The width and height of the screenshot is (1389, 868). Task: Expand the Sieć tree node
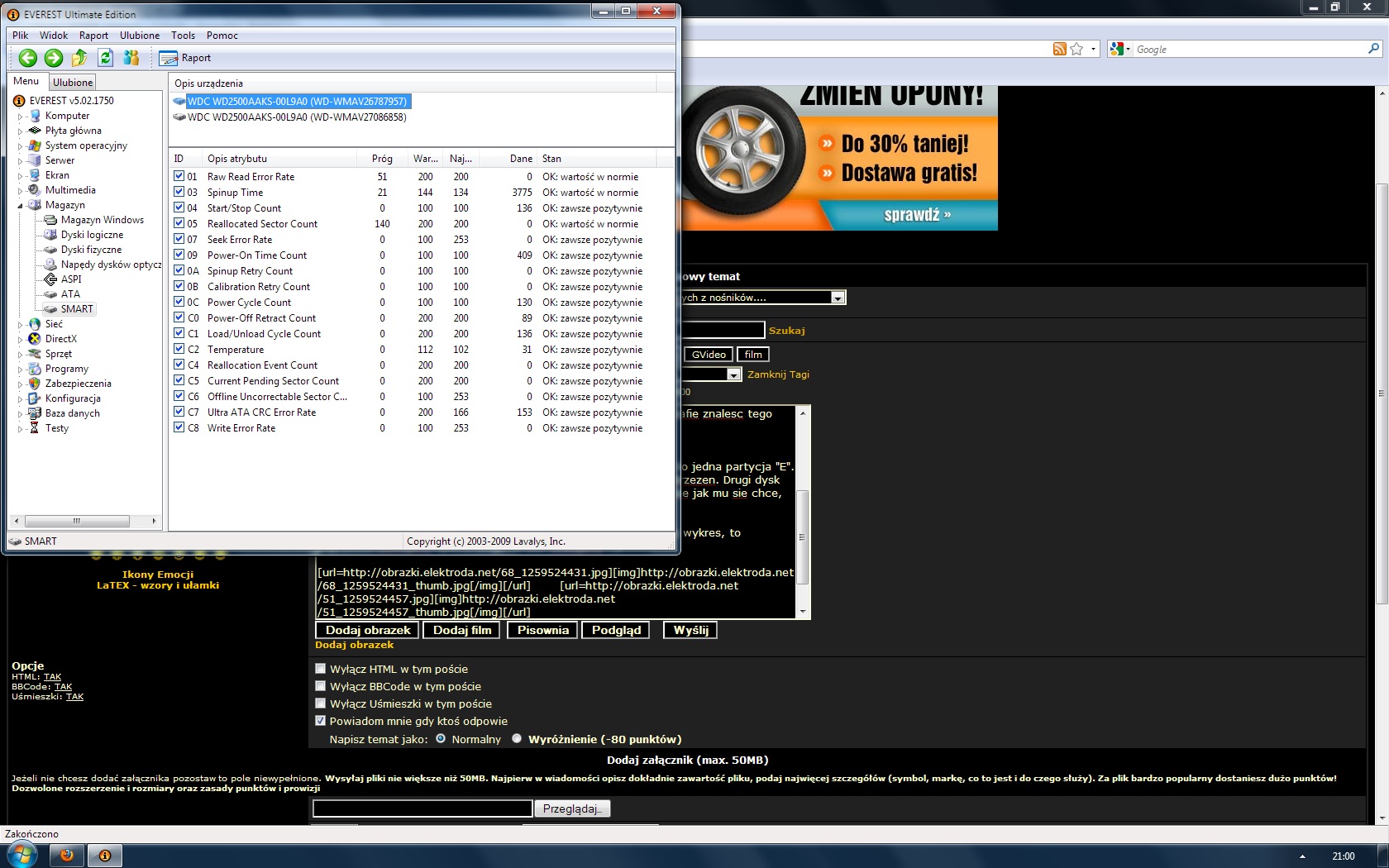21,325
